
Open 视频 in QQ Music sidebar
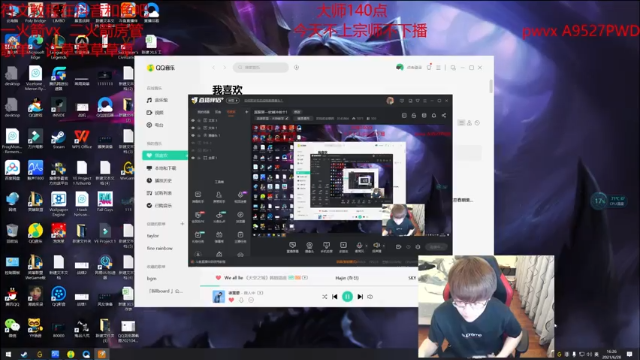[155, 112]
